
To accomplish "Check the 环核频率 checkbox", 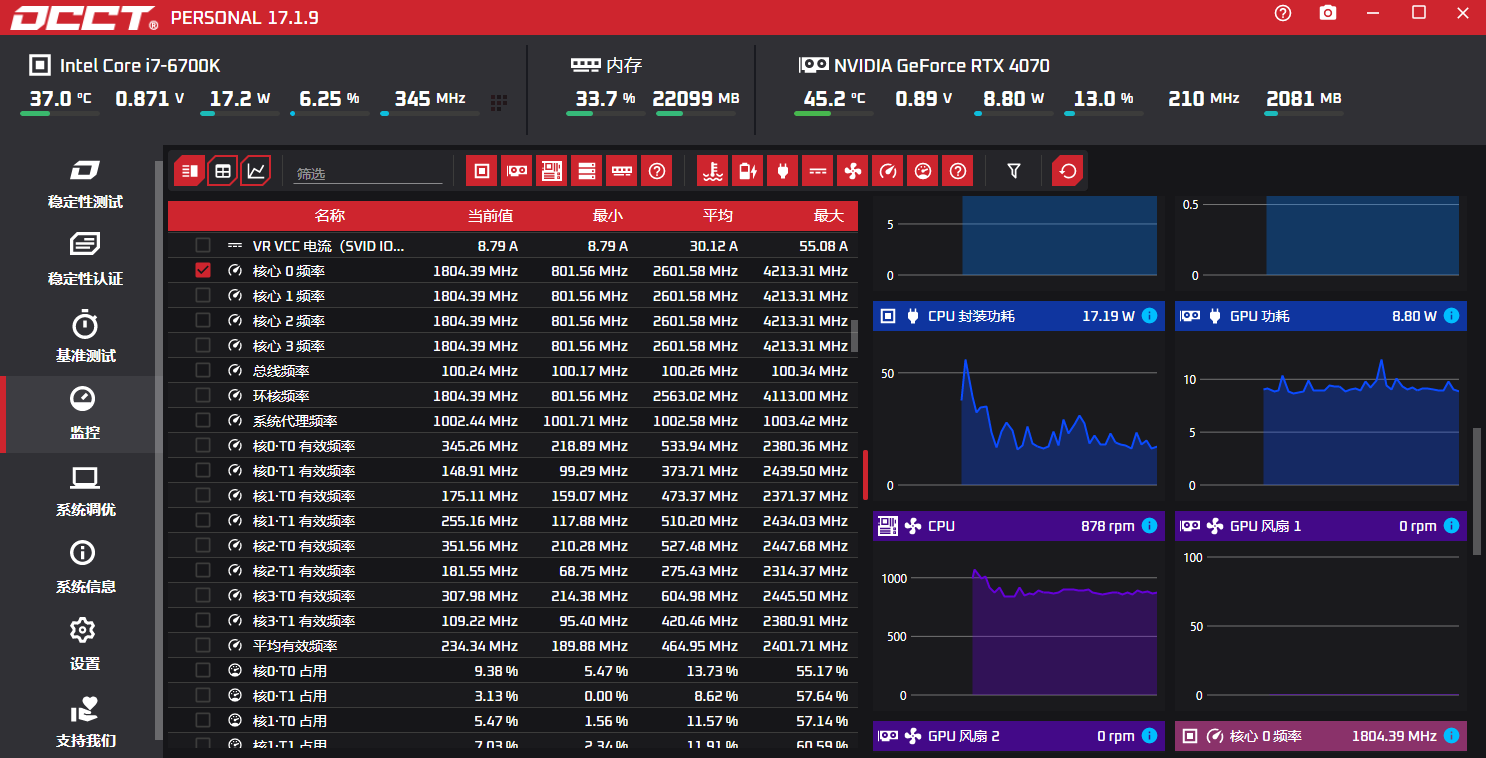I will (x=203, y=395).
